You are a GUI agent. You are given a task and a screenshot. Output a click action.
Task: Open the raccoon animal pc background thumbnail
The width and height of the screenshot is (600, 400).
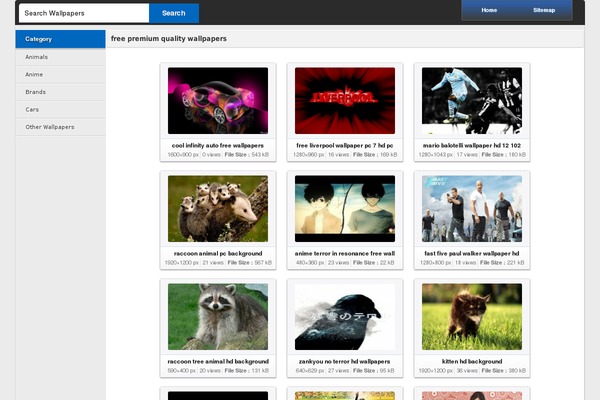tap(218, 209)
